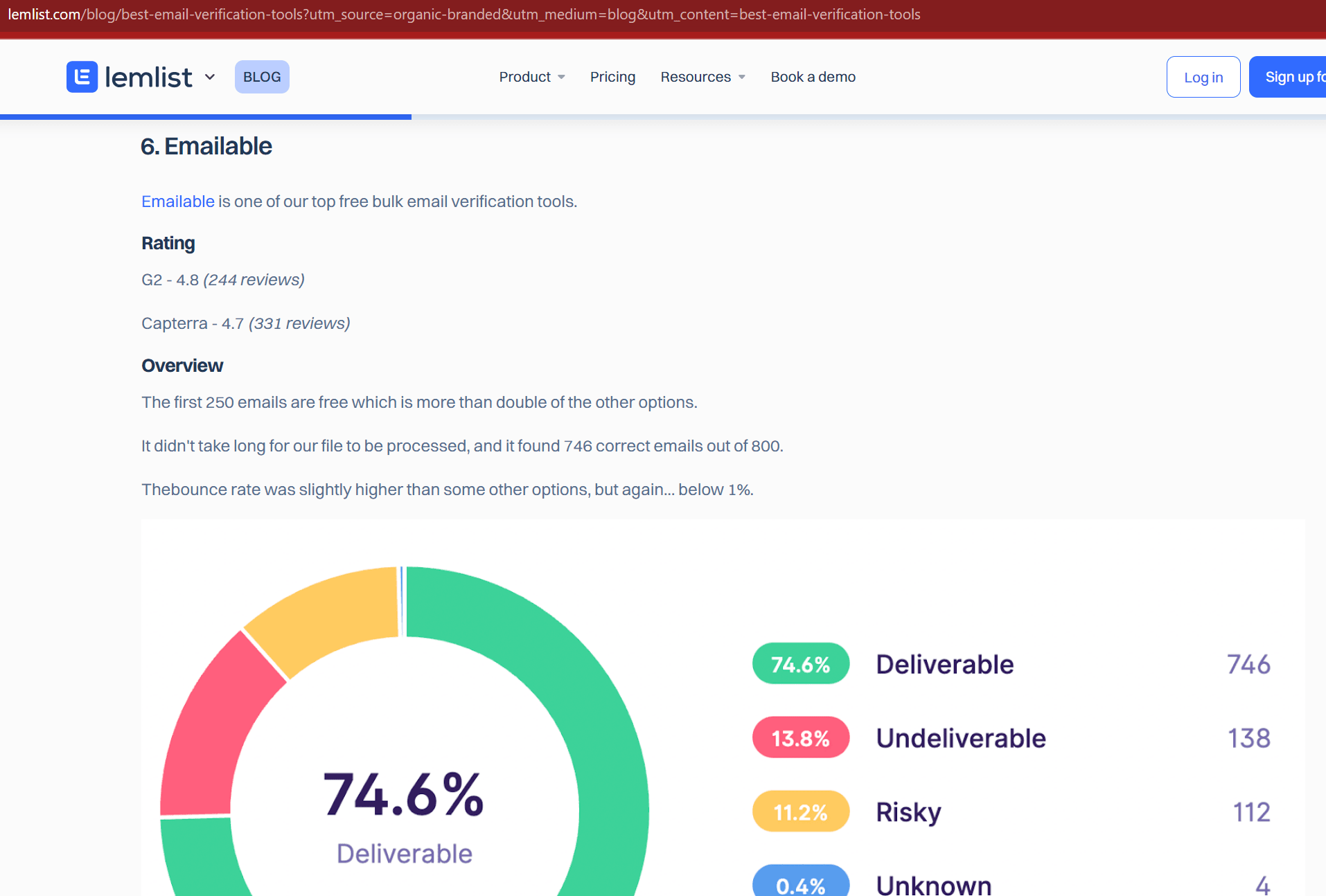Click the 112 risky count

(x=1251, y=812)
